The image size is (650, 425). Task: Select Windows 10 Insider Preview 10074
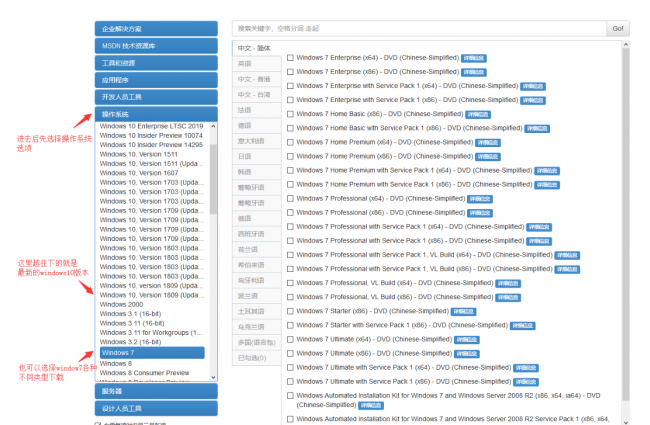point(152,136)
